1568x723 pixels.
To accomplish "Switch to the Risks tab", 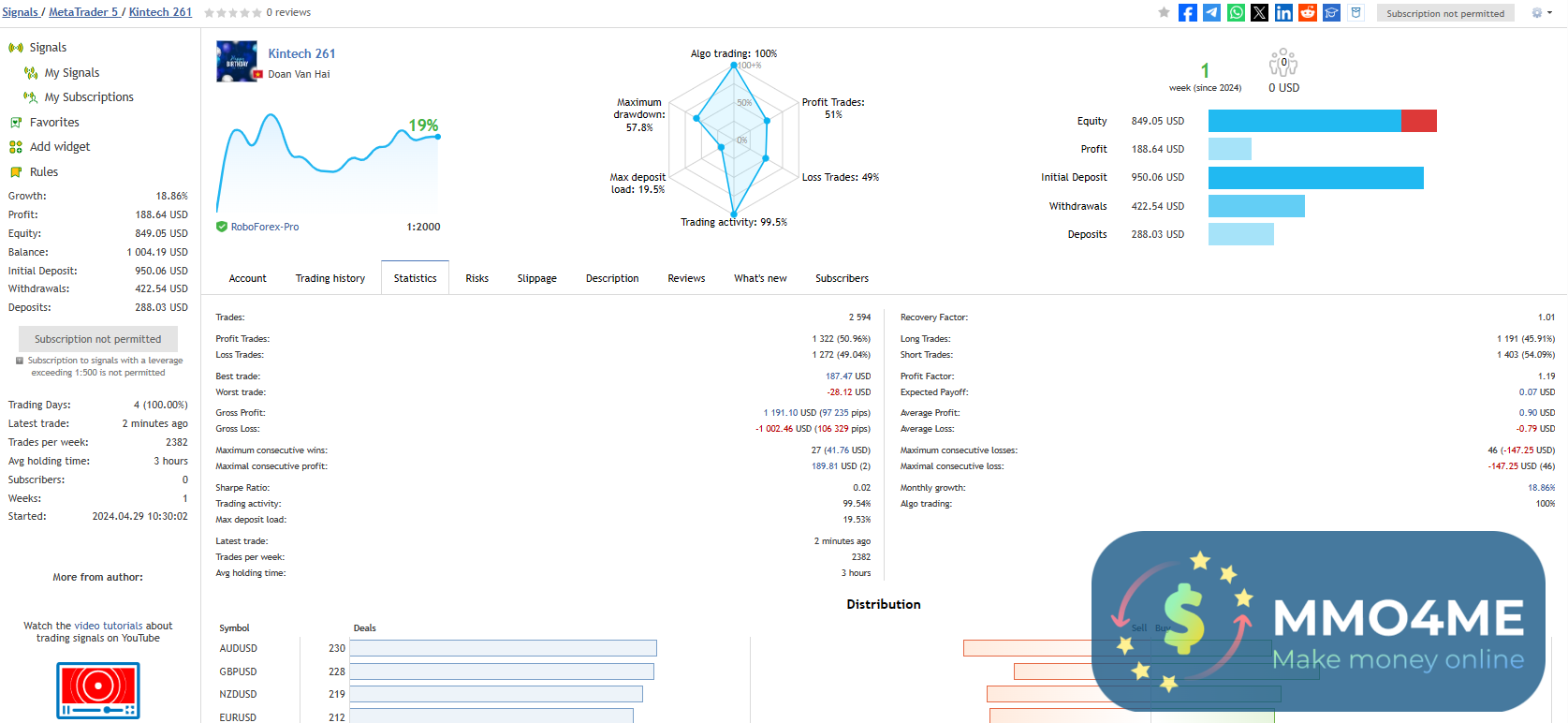I will (477, 278).
